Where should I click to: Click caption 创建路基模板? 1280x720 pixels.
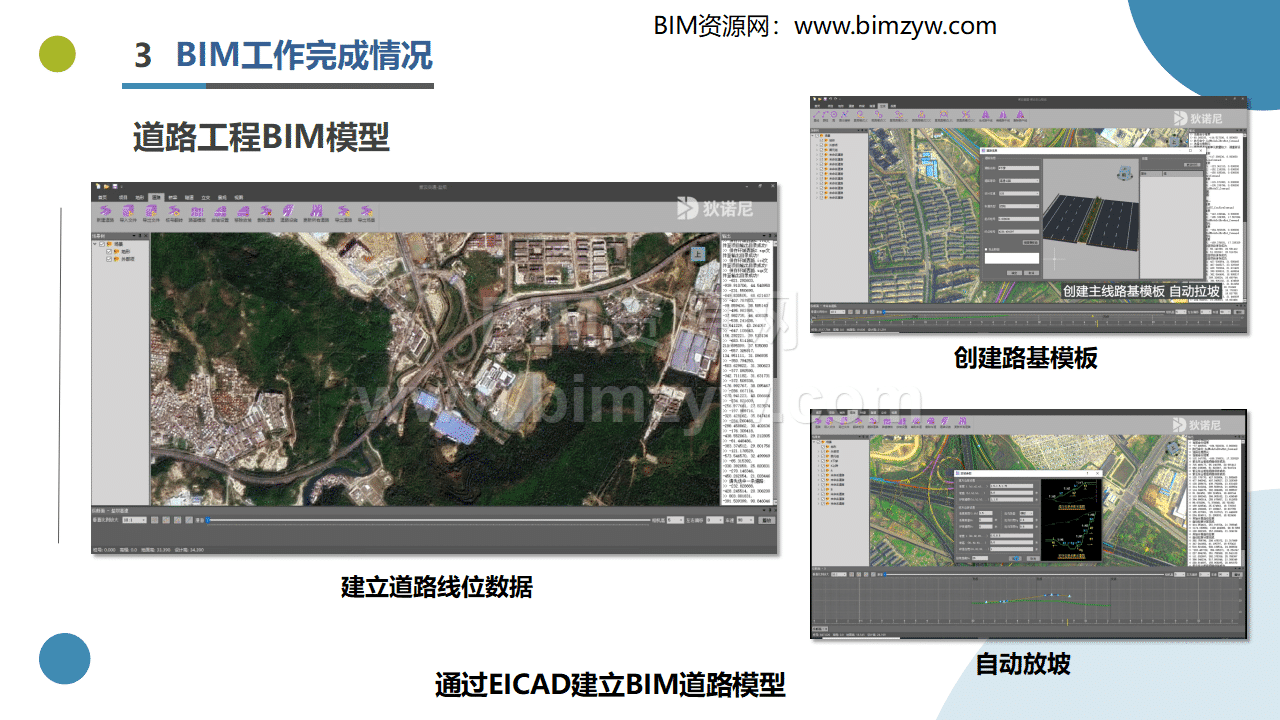pyautogui.click(x=1025, y=358)
